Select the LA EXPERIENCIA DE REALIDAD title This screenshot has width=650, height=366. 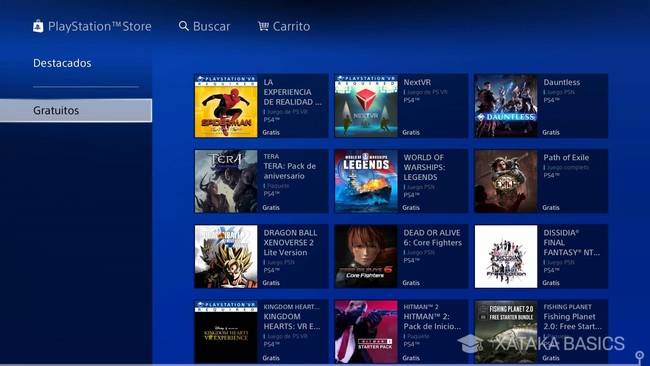tap(292, 92)
